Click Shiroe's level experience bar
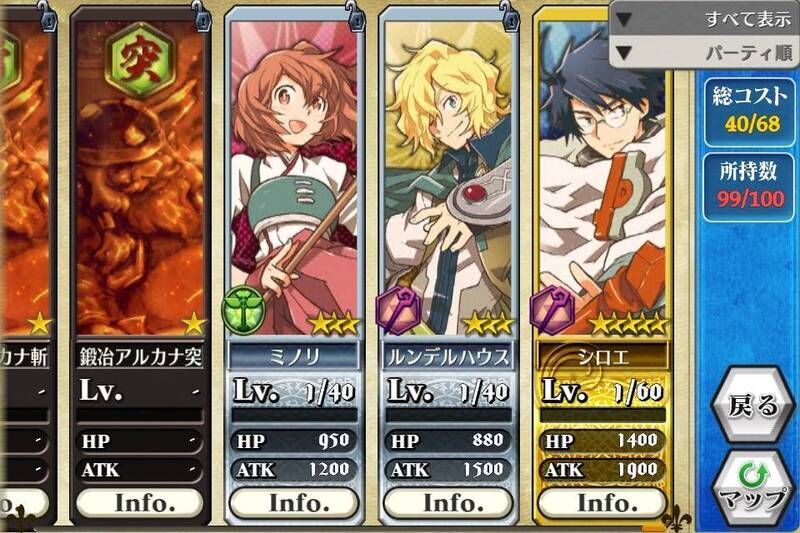The image size is (800, 533). pyautogui.click(x=603, y=415)
